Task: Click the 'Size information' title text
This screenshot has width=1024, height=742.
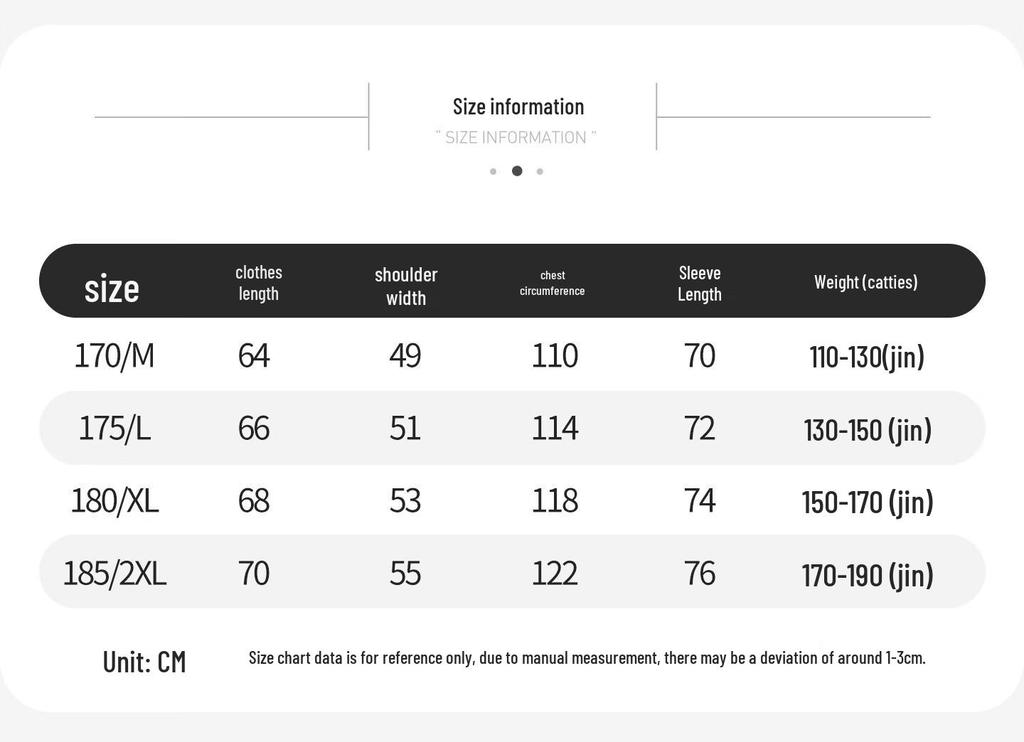Action: pos(519,106)
